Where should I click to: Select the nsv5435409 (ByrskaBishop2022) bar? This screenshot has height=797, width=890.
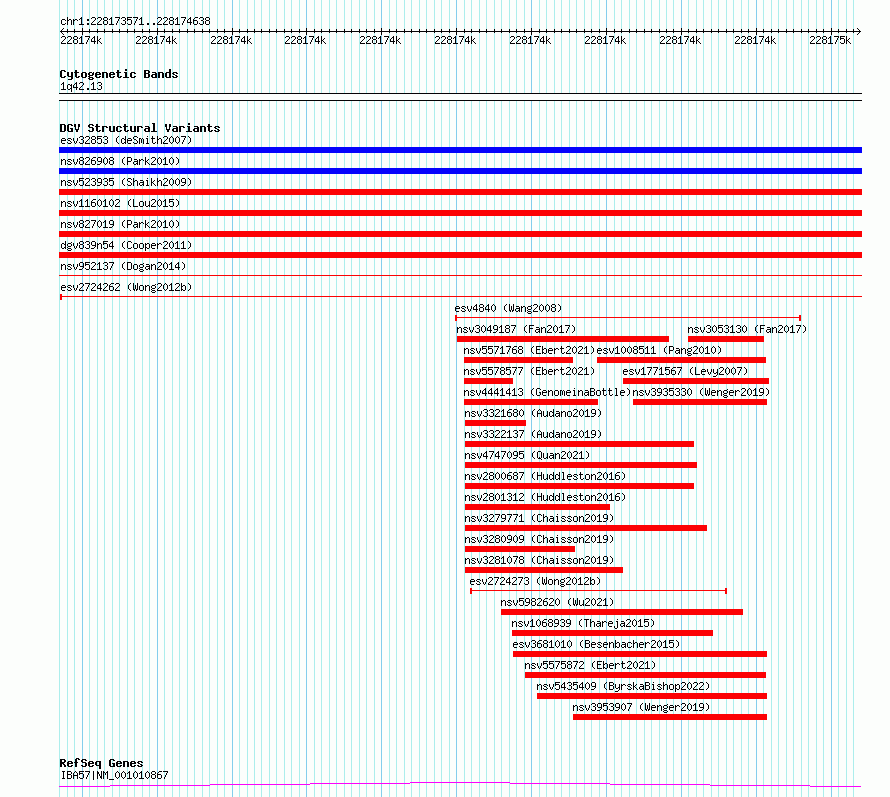[652, 696]
